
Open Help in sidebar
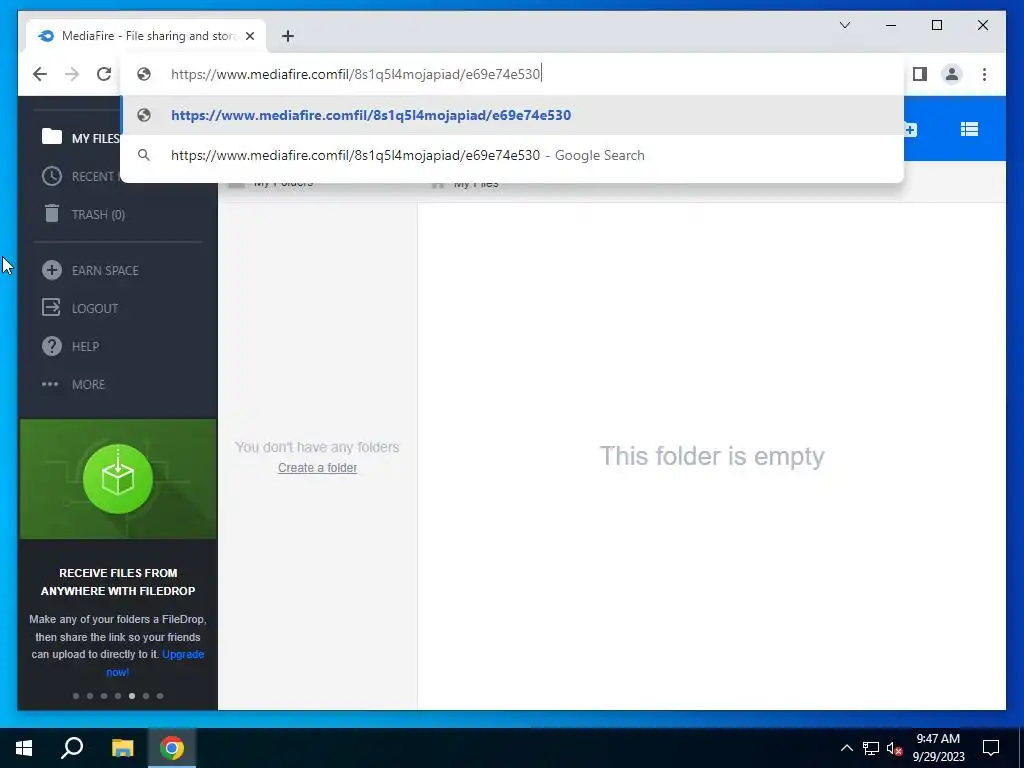click(71, 346)
